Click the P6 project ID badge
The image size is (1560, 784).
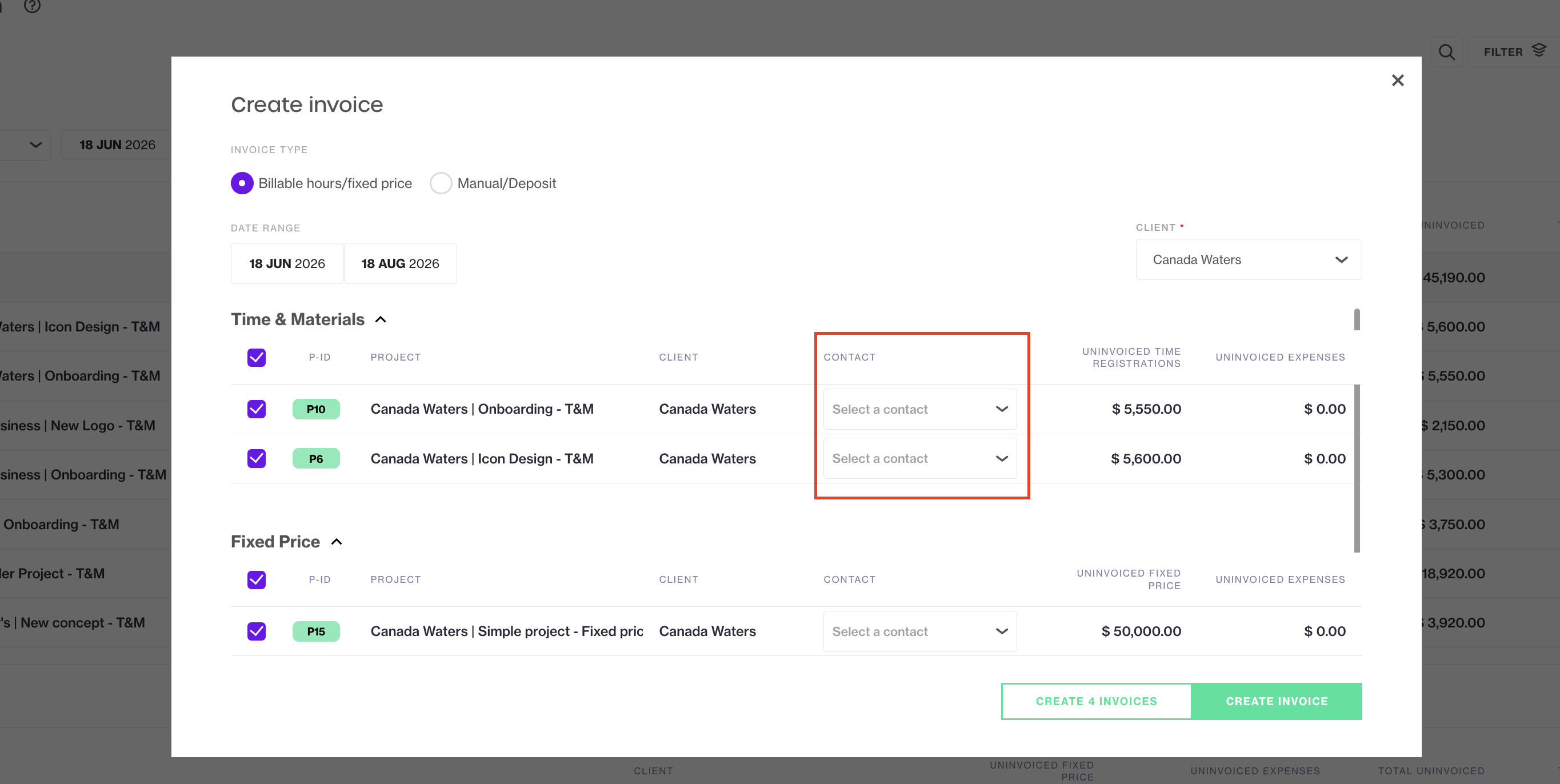click(315, 459)
